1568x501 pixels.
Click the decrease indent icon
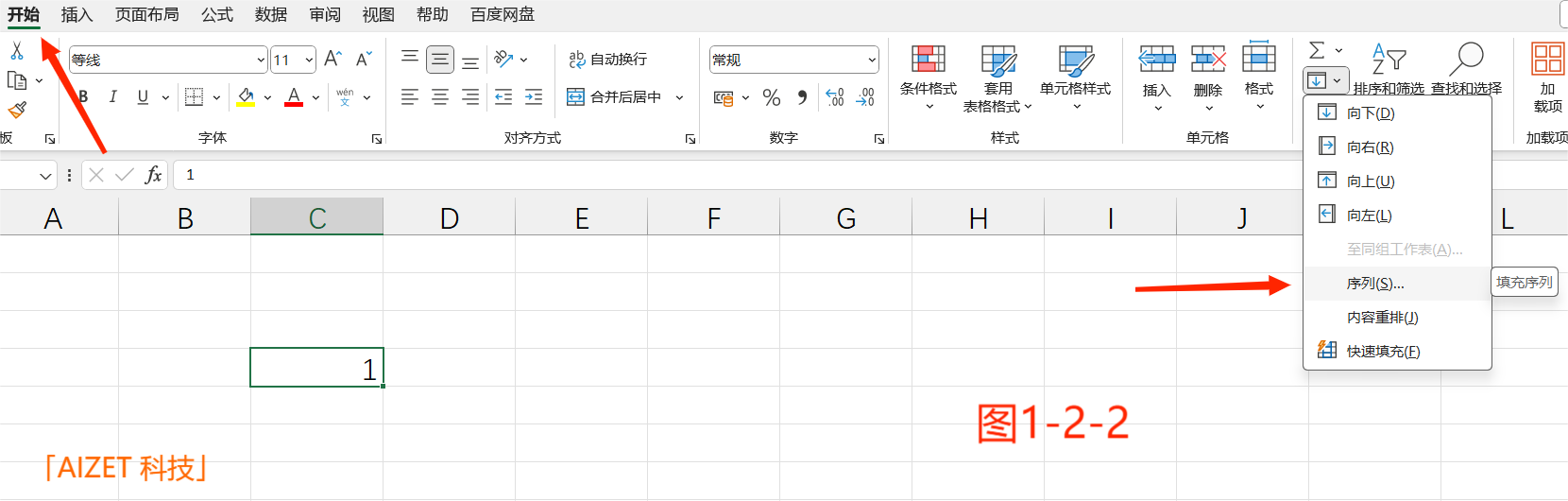[x=503, y=96]
